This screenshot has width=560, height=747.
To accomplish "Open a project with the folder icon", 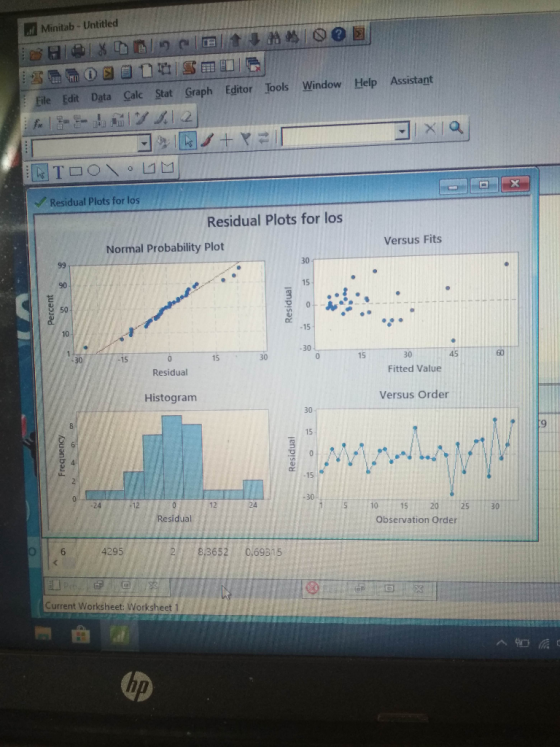I will (36, 53).
